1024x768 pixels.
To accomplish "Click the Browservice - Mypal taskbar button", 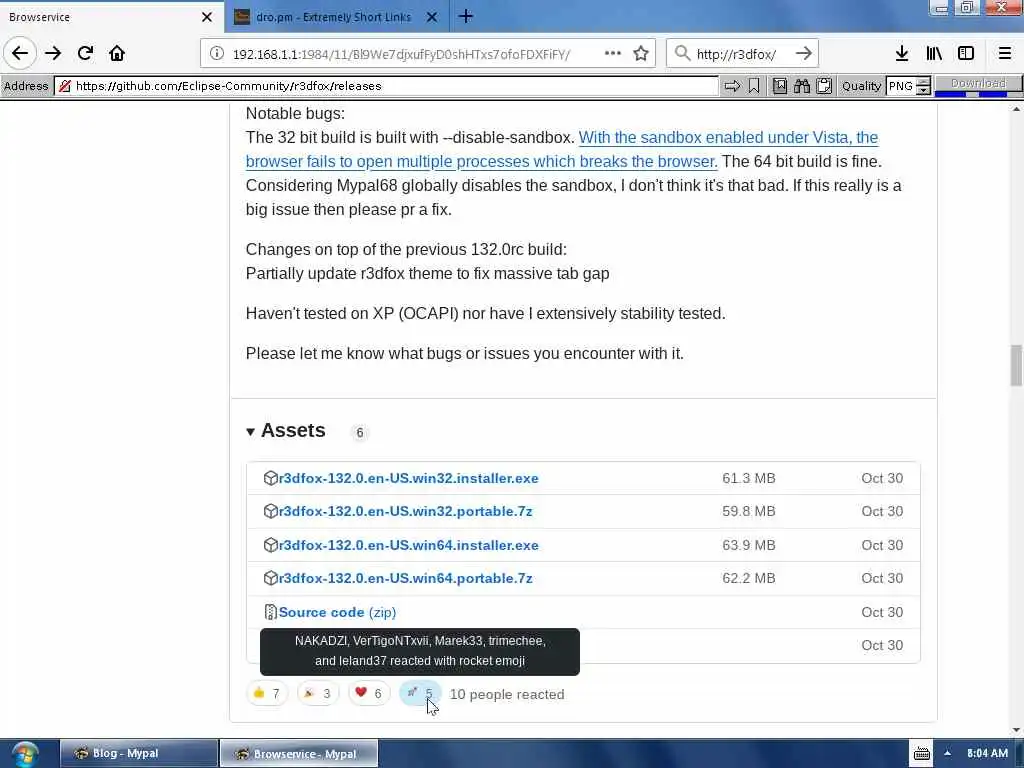I will (298, 754).
